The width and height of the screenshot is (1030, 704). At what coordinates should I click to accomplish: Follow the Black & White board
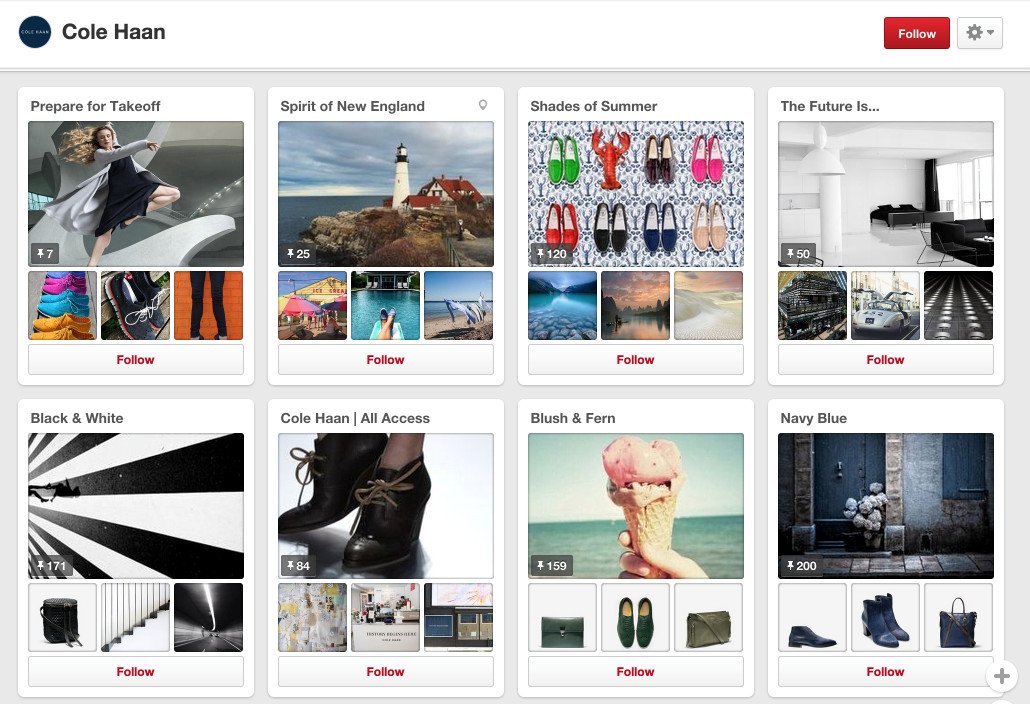(136, 671)
